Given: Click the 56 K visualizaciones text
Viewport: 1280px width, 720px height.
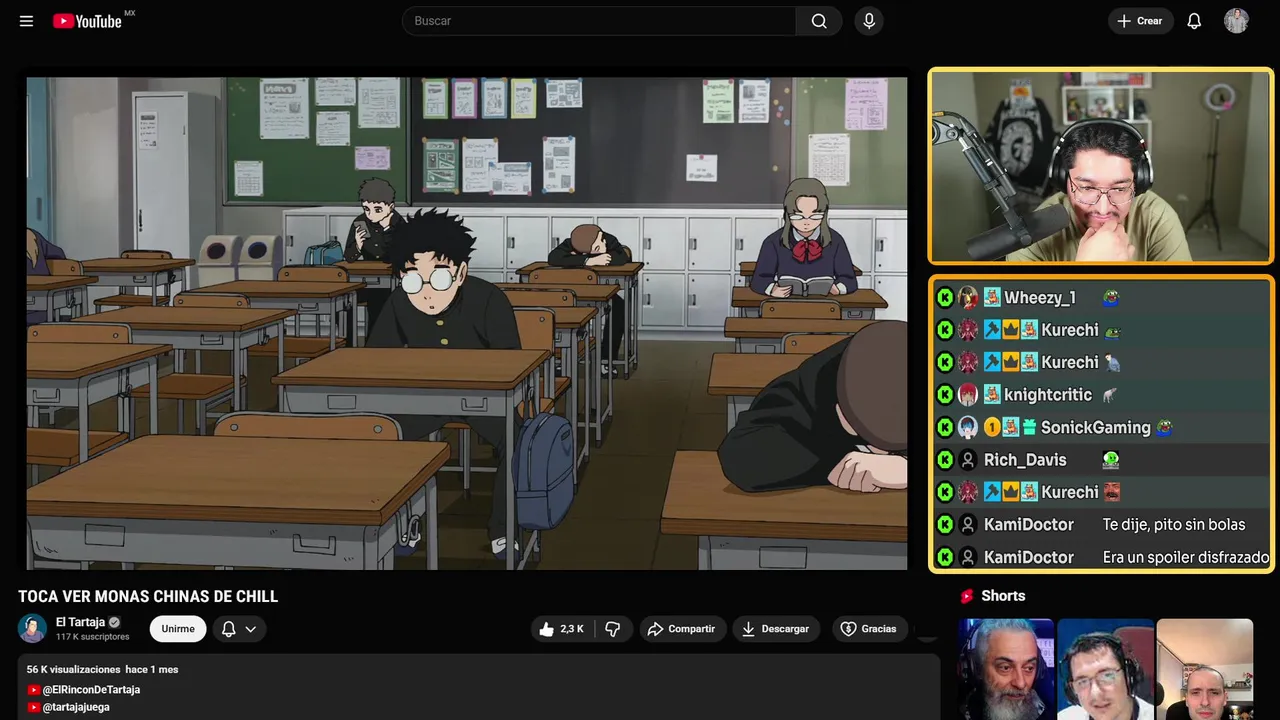Looking at the screenshot, I should (74, 669).
